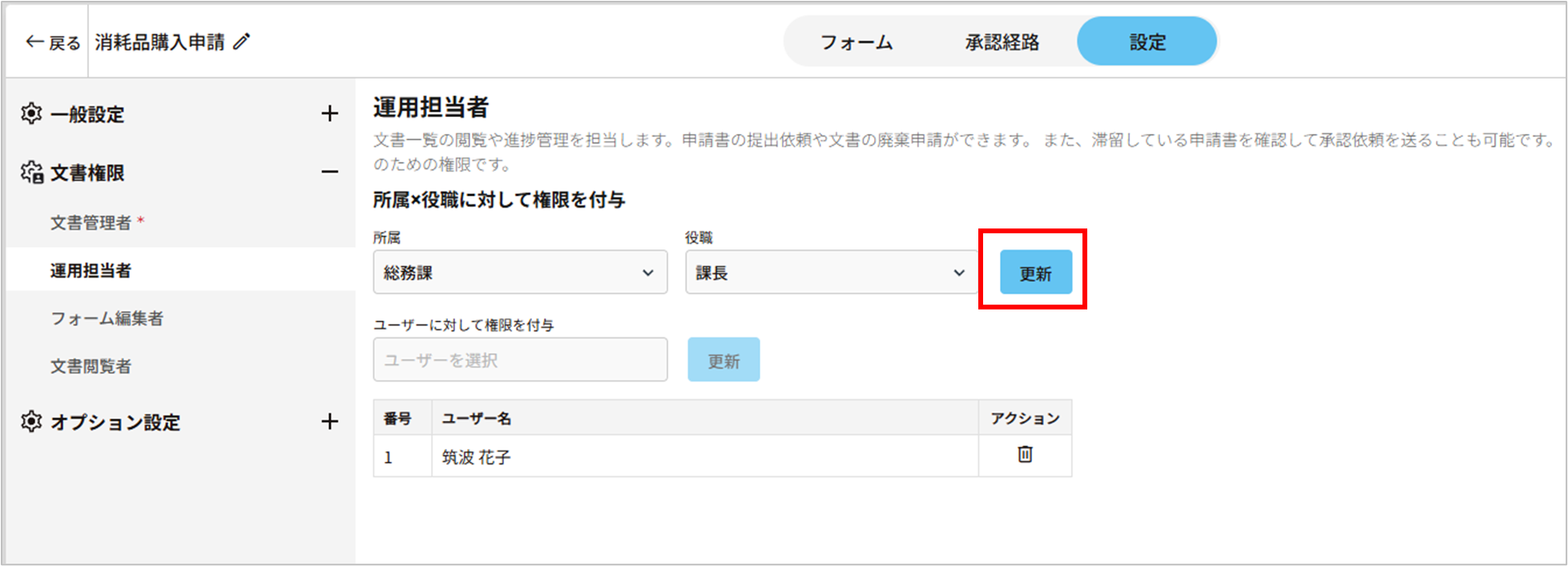Select the 設定 tab
The height and width of the screenshot is (566, 1568).
pos(1147,42)
